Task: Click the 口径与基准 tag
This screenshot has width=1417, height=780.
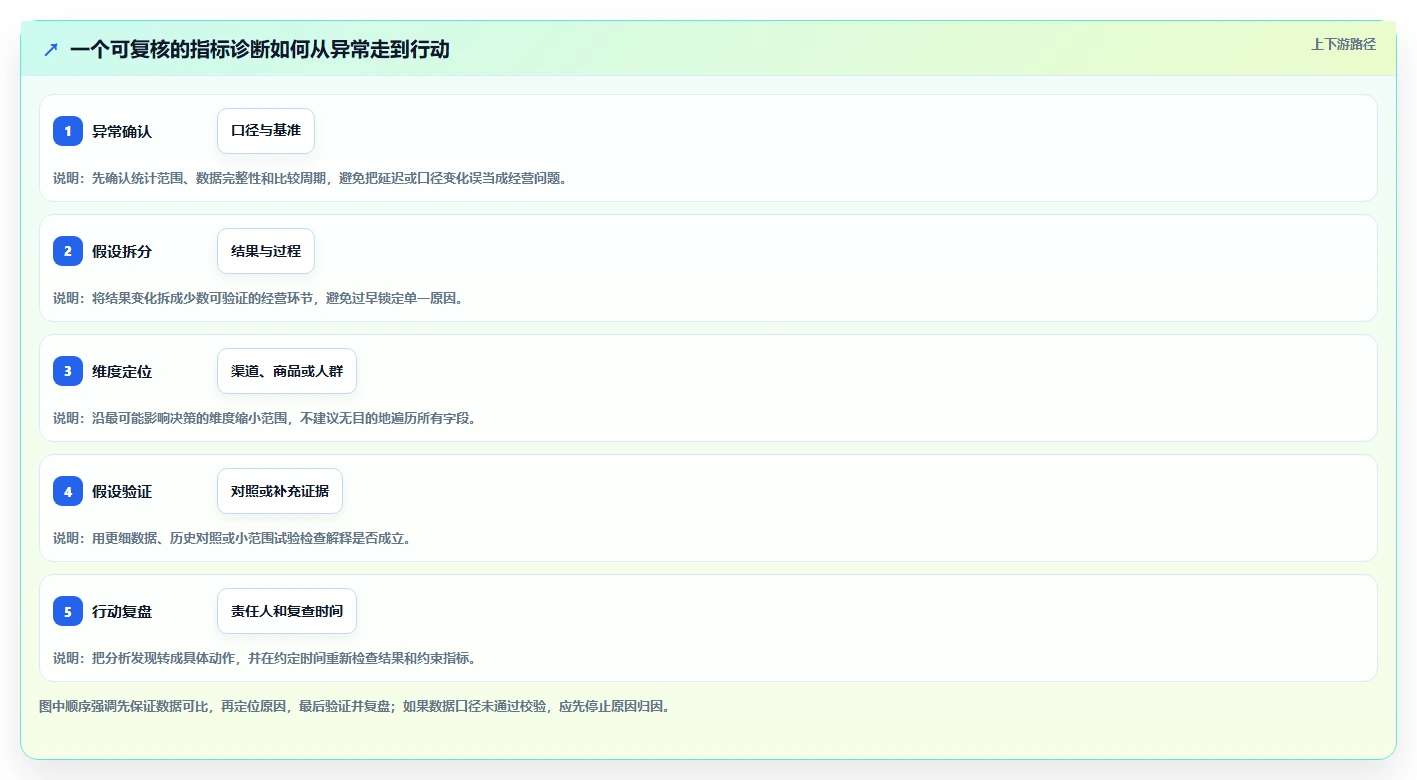Action: [x=266, y=131]
